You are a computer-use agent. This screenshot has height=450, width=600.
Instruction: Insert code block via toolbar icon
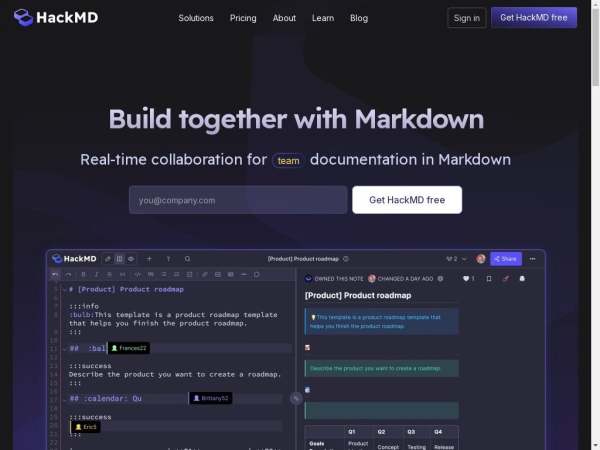[x=138, y=274]
